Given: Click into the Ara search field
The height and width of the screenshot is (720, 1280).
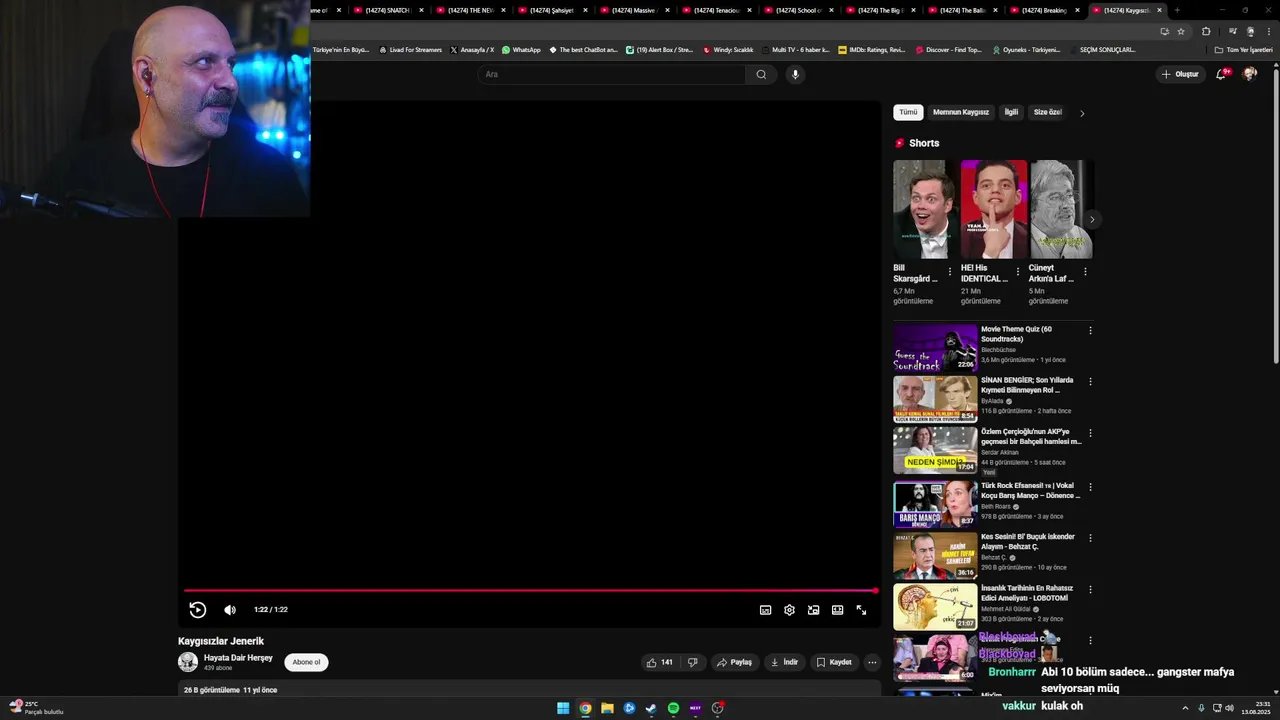Looking at the screenshot, I should point(612,74).
